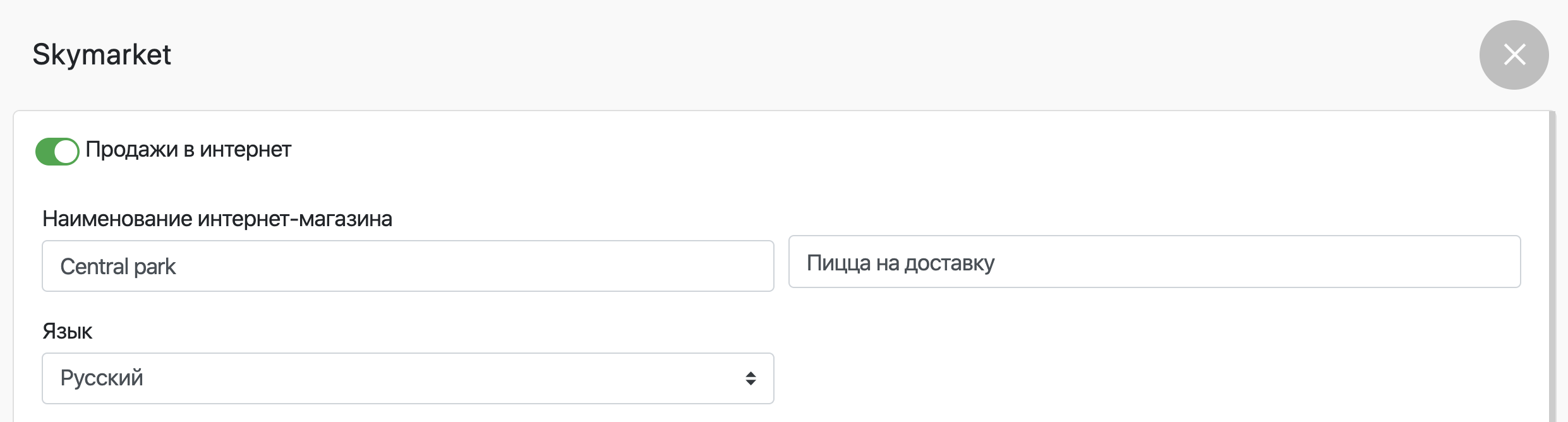Click the green part of the sales switch
This screenshot has height=422, width=1568.
point(44,152)
